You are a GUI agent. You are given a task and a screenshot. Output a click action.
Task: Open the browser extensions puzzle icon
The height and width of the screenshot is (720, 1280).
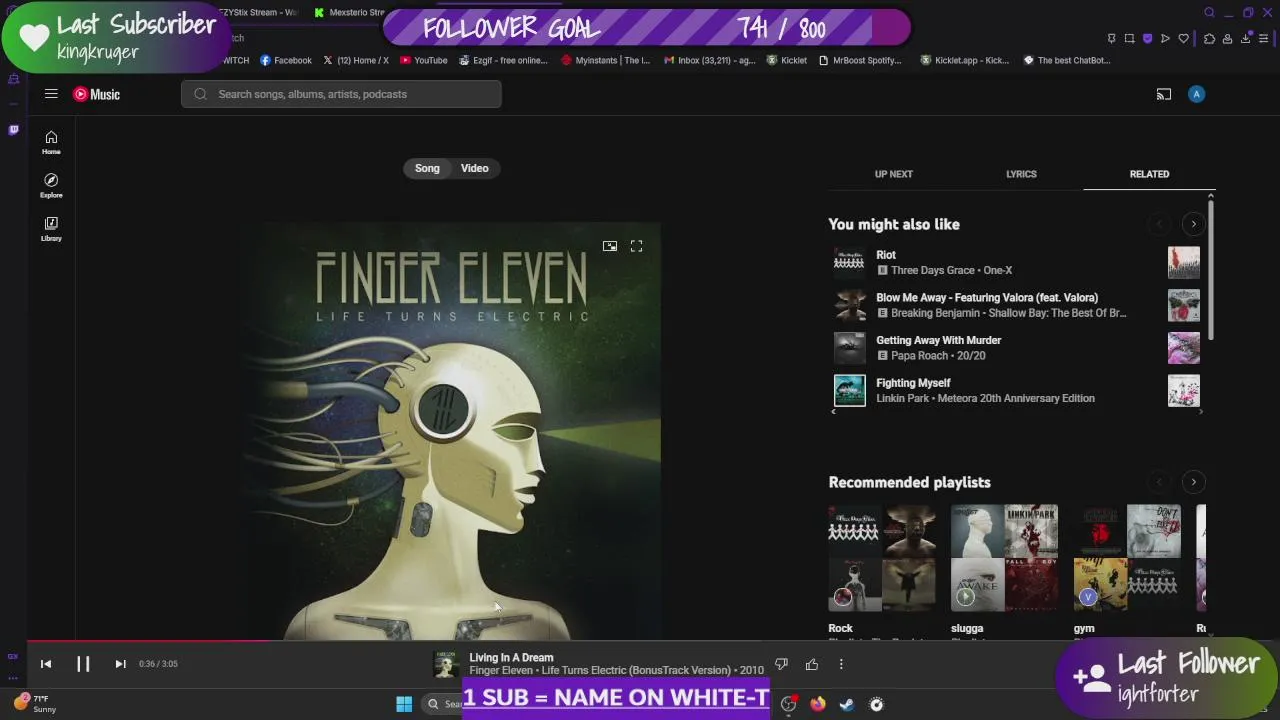[x=1209, y=38]
